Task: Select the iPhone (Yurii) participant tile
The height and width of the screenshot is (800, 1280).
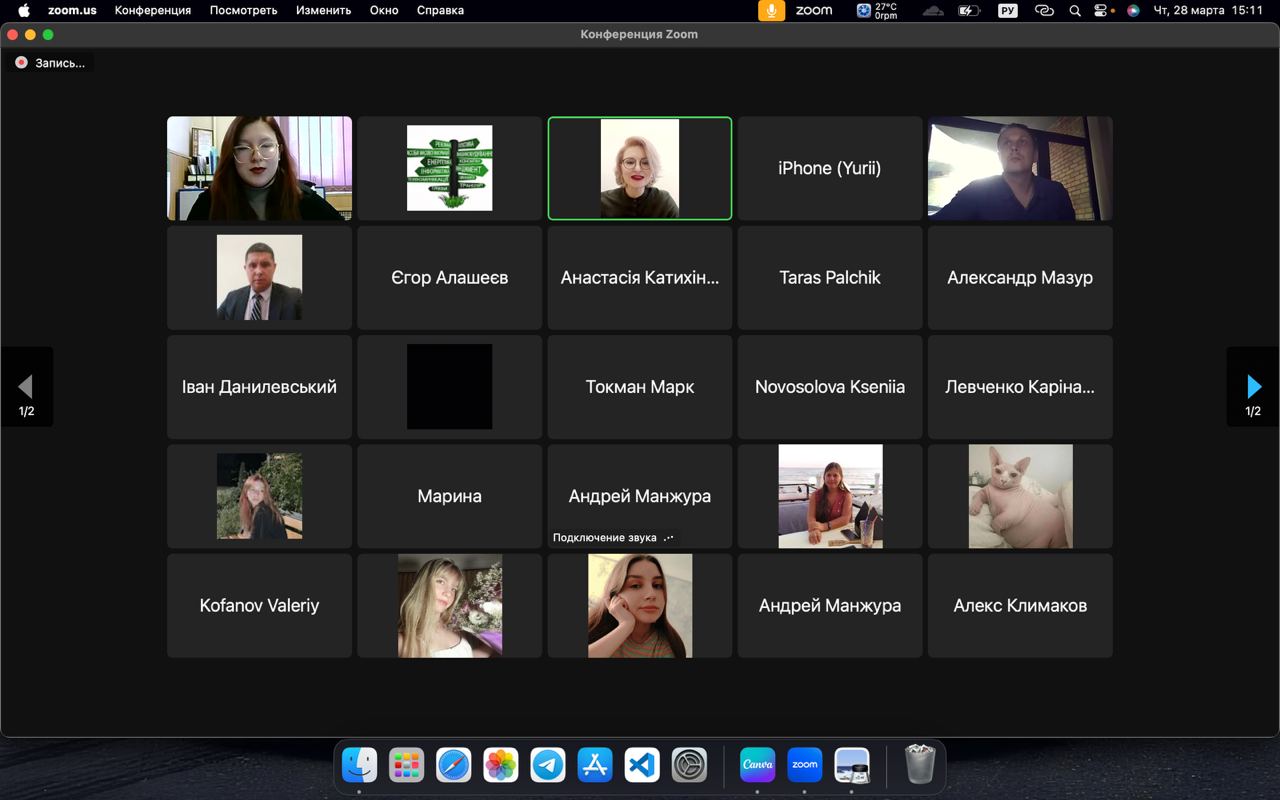Action: (830, 168)
